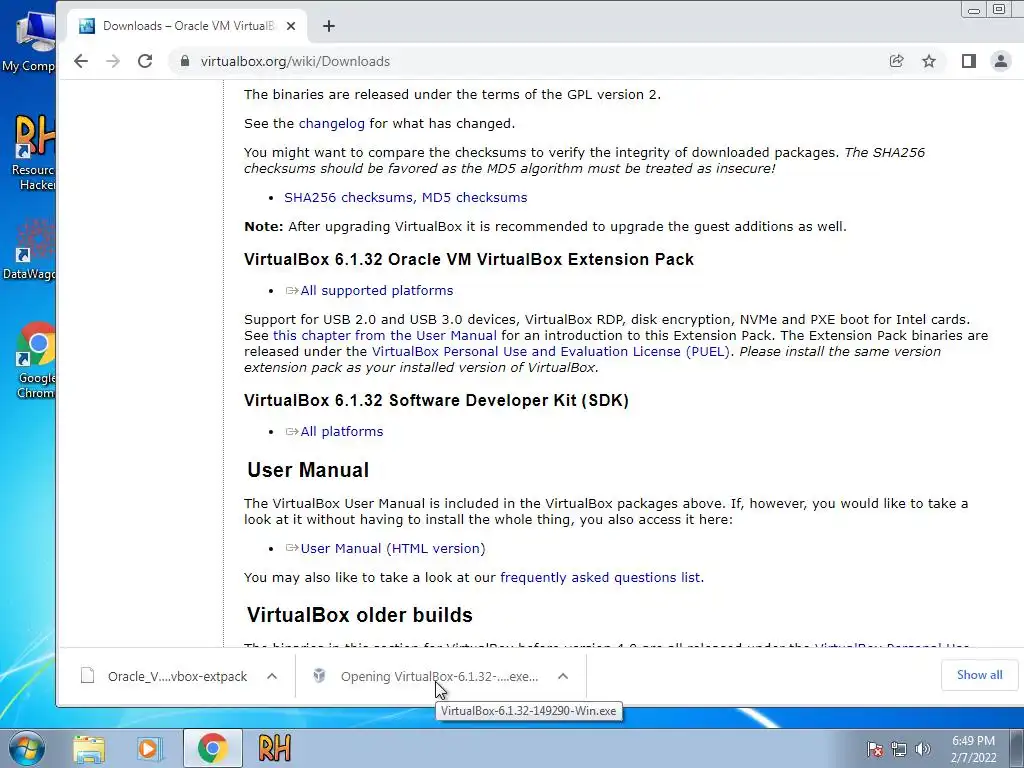Bookmark this page with the star icon
The height and width of the screenshot is (768, 1024).
pos(929,61)
